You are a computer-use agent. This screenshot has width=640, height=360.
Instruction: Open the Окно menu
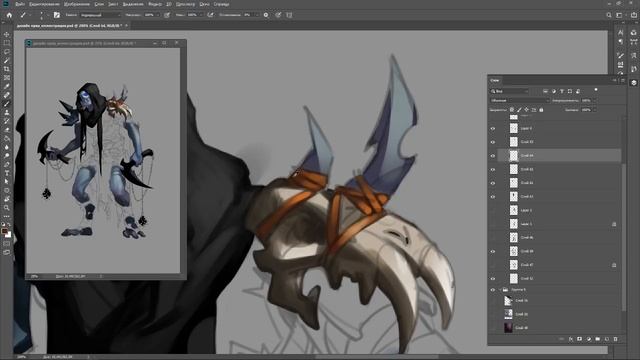click(204, 4)
